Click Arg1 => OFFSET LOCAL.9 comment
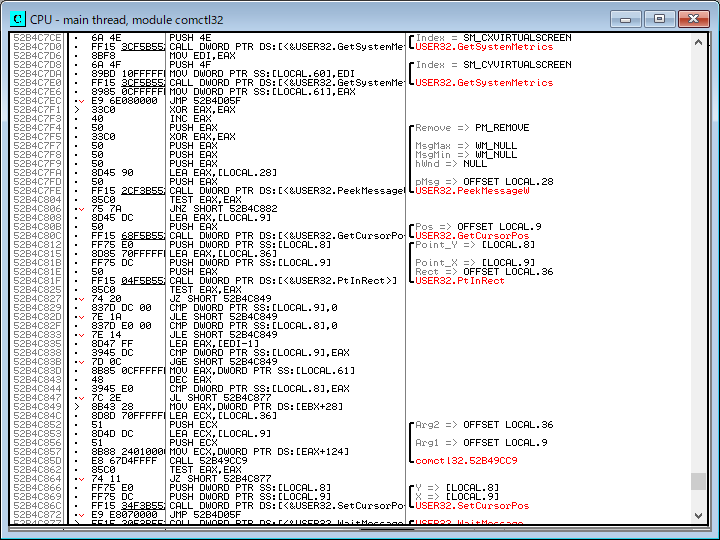 481,443
